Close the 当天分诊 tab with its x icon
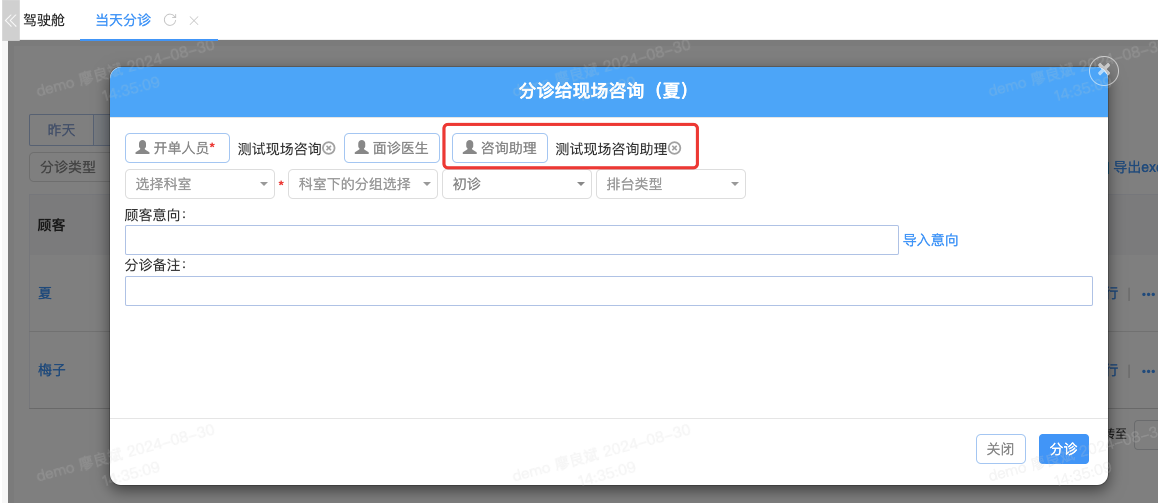 coord(194,20)
